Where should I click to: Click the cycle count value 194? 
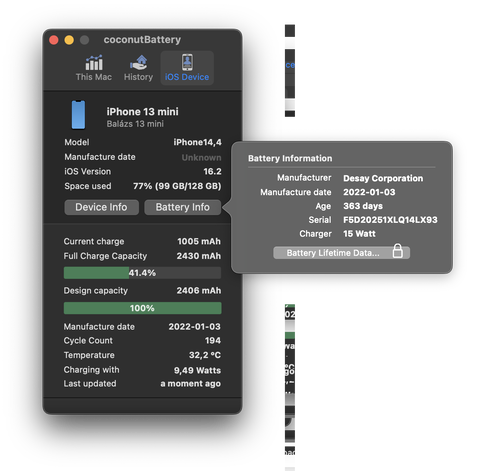click(x=213, y=341)
